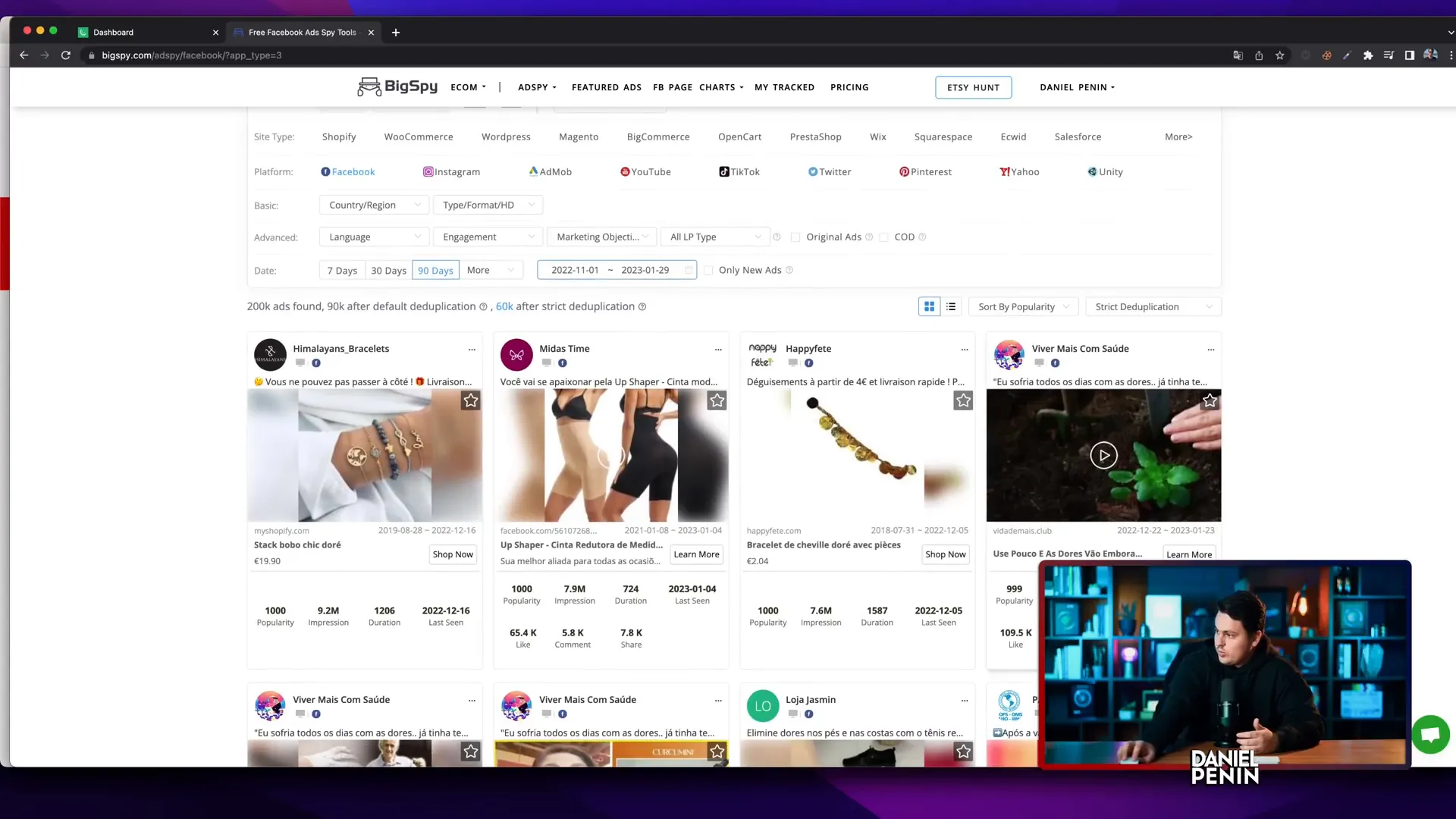Open the Marketing Objective dropdown
This screenshot has width=1456, height=819.
(601, 237)
